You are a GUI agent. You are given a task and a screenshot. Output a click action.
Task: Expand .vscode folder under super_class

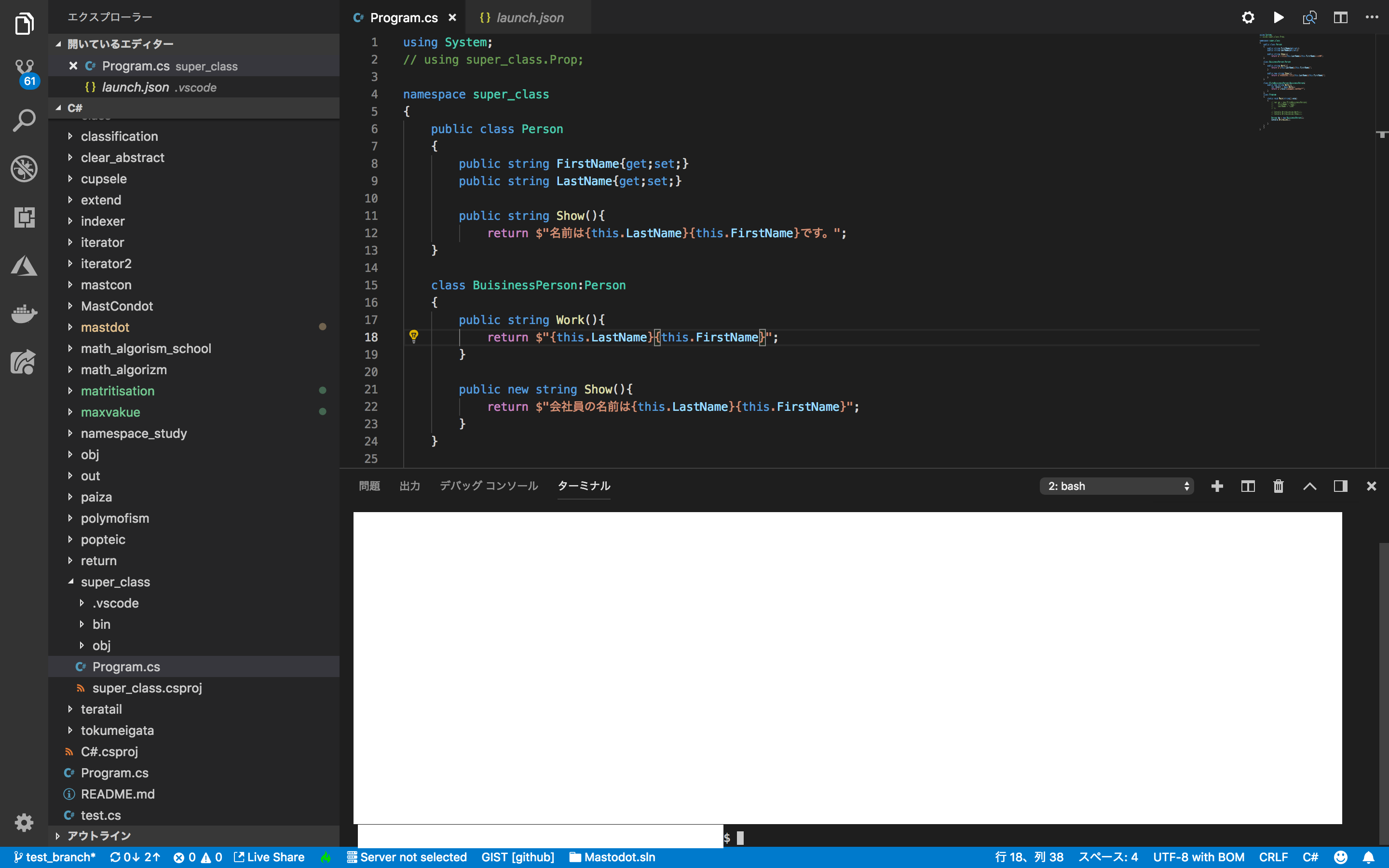[194, 603]
